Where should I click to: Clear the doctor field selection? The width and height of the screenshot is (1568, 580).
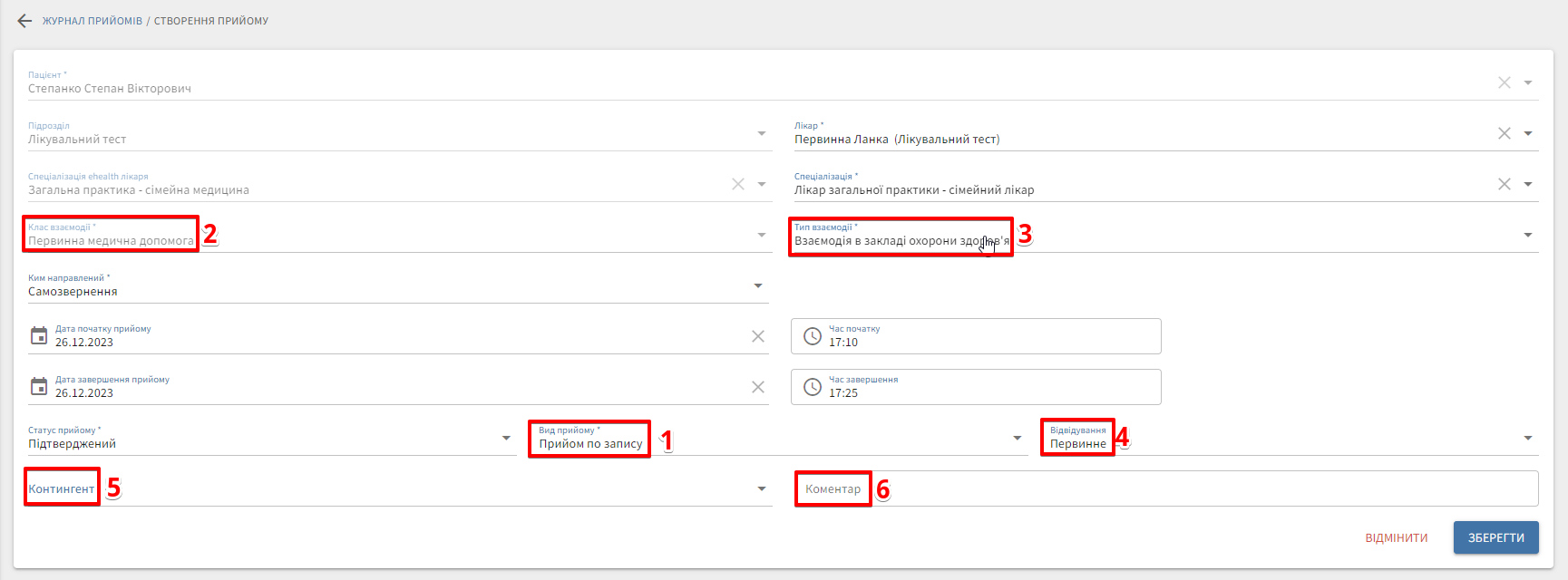click(1504, 133)
